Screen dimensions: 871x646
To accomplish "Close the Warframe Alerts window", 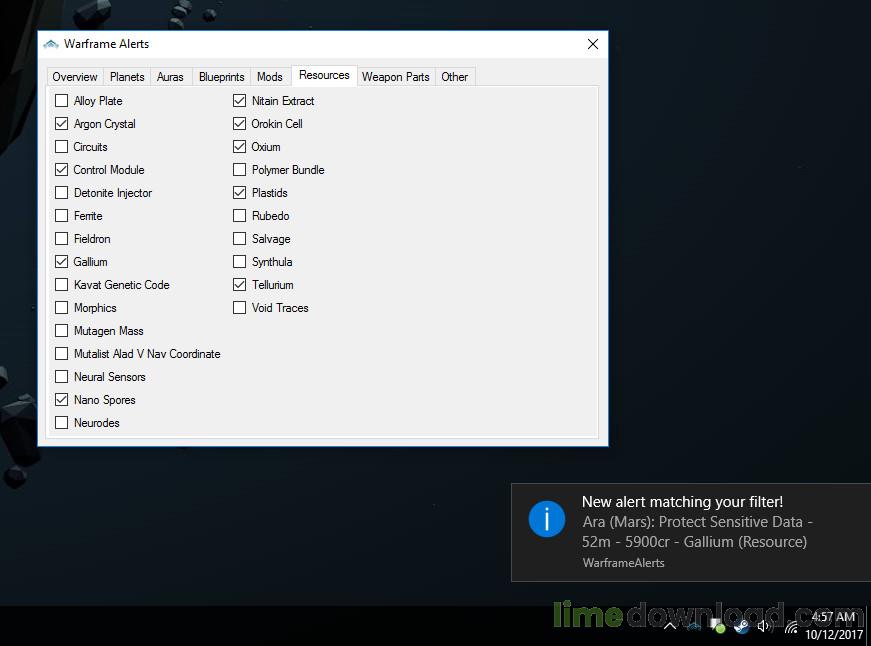I will point(592,44).
